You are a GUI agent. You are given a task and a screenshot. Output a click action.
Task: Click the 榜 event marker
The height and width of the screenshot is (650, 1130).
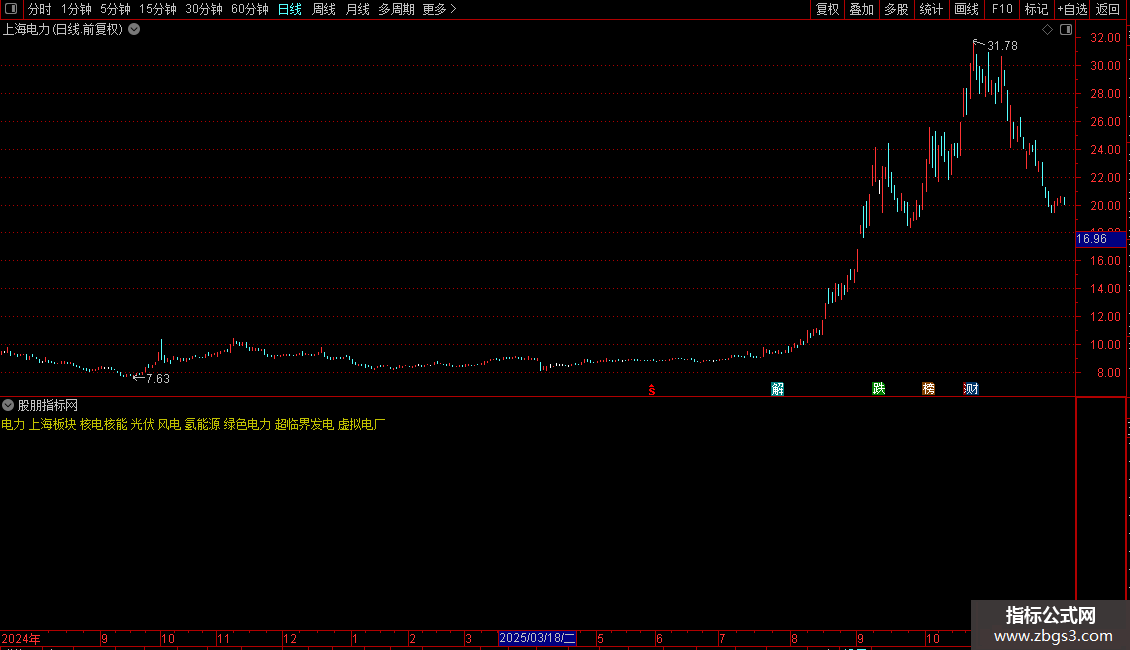(928, 389)
